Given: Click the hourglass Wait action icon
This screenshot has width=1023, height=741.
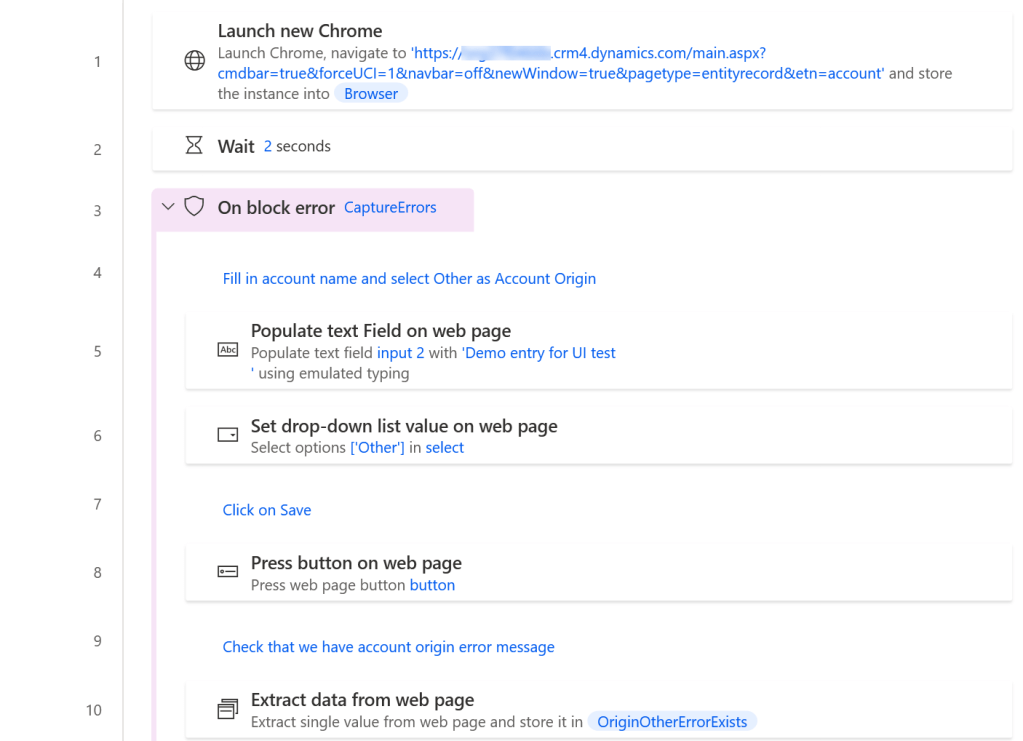Looking at the screenshot, I should [195, 146].
